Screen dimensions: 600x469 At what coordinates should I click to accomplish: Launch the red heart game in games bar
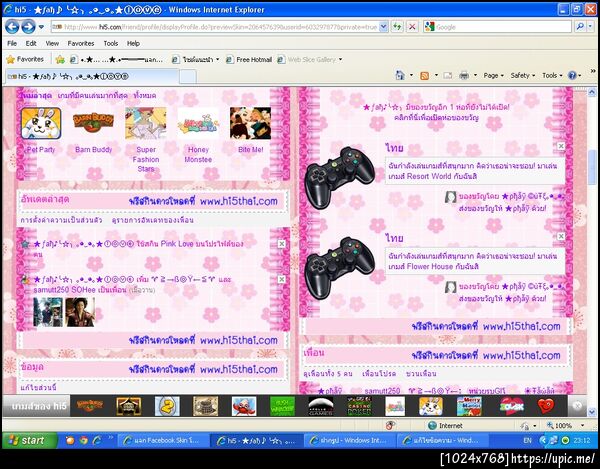click(x=546, y=406)
